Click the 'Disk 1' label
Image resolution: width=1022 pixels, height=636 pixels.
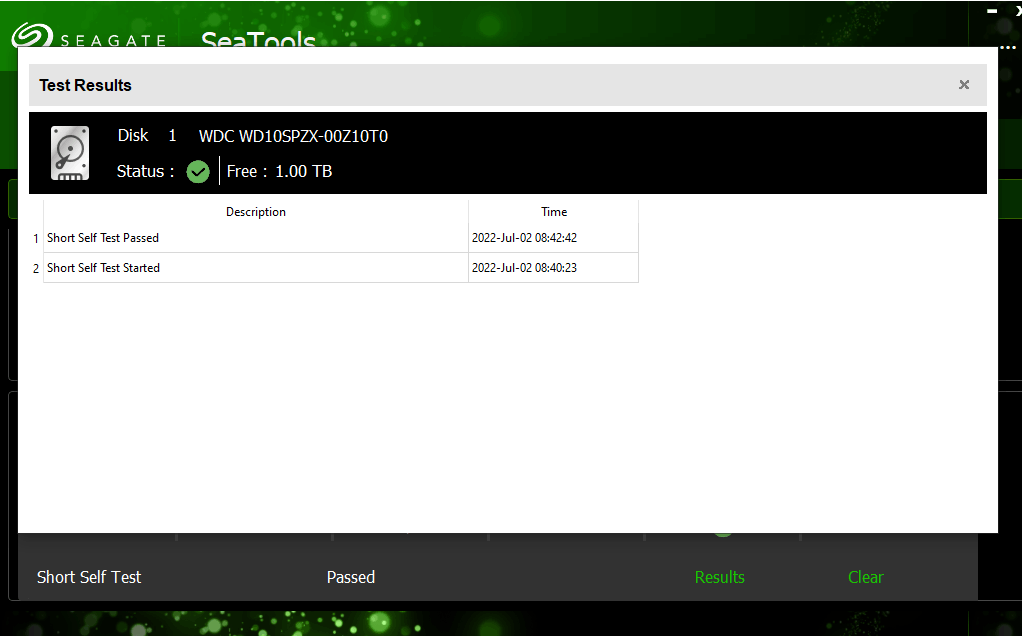pyautogui.click(x=147, y=136)
